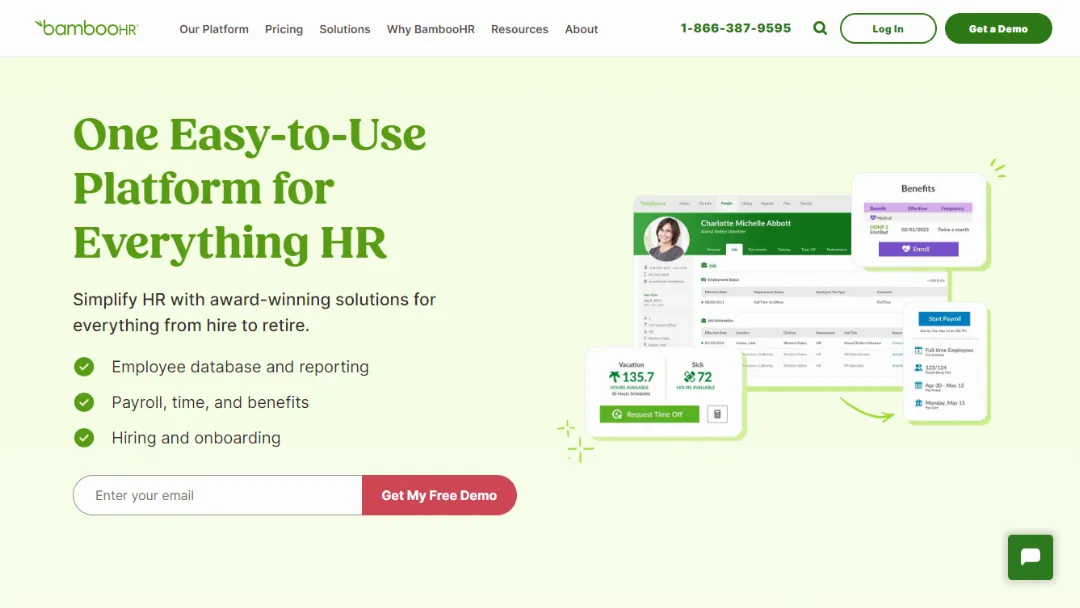The height and width of the screenshot is (608, 1080).
Task: Click the Get My Free Demo button
Action: (x=439, y=495)
